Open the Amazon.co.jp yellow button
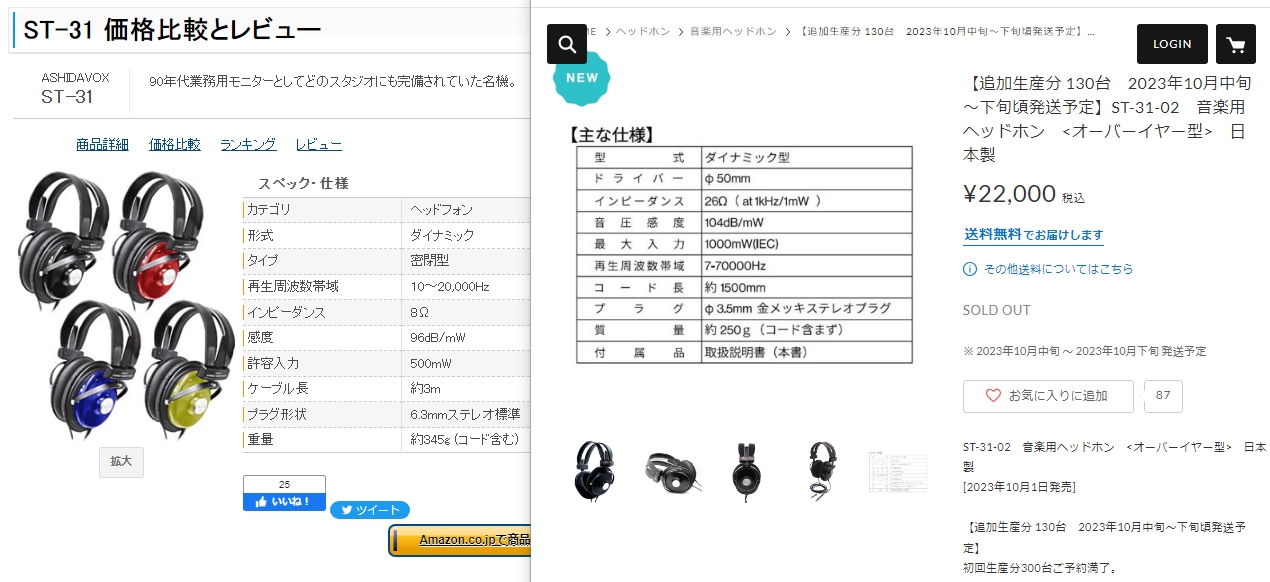1270x582 pixels. pyautogui.click(x=460, y=540)
